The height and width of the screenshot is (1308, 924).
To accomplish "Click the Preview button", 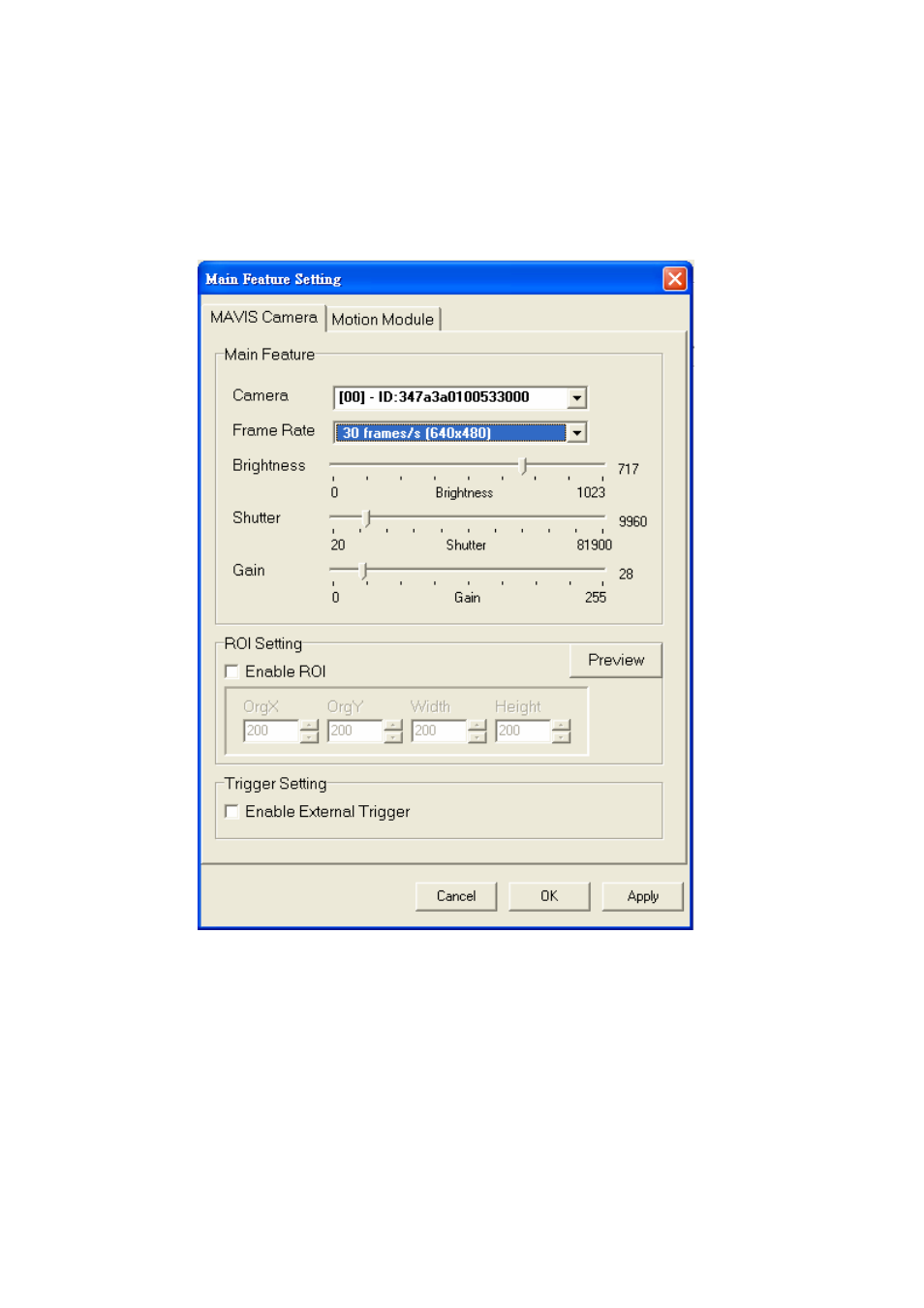I will (x=616, y=660).
